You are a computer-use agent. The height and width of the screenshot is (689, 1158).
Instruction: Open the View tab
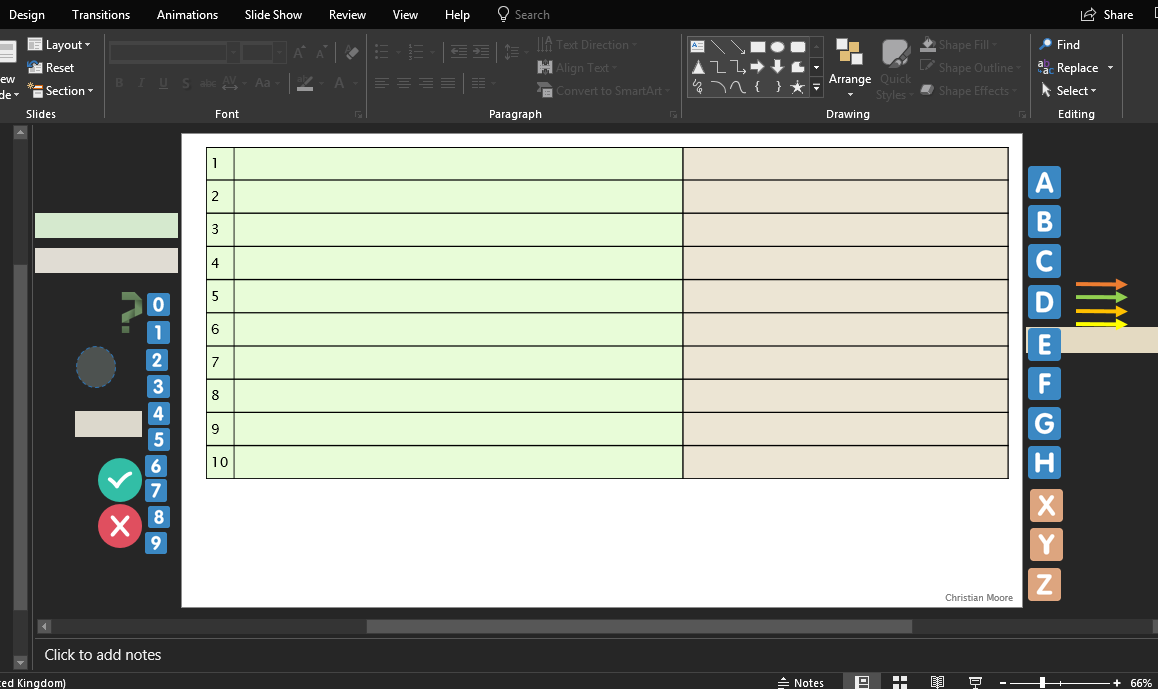(x=405, y=15)
